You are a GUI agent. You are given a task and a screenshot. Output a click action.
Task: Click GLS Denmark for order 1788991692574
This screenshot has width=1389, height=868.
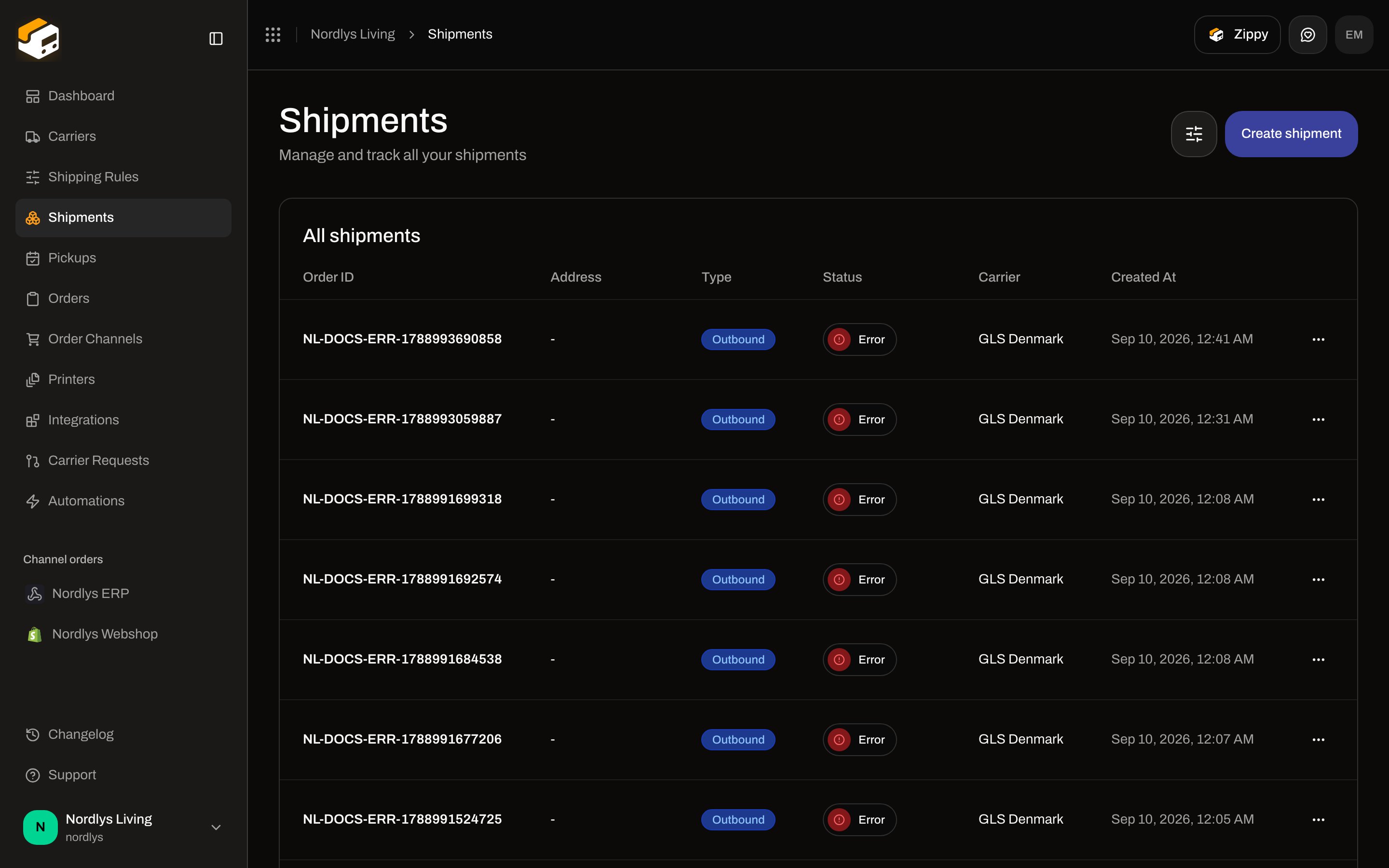[1021, 579]
